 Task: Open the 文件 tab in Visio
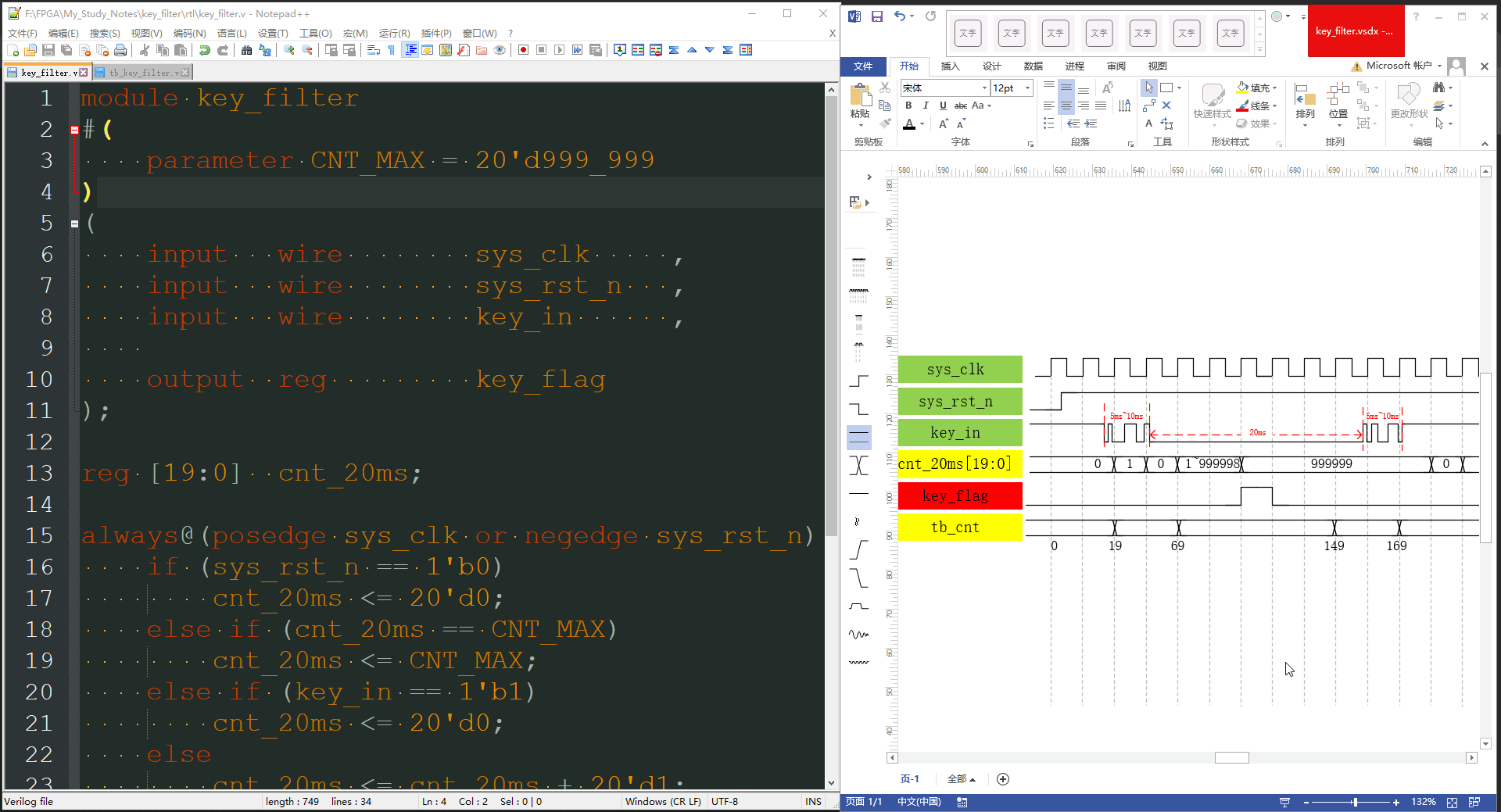tap(863, 66)
